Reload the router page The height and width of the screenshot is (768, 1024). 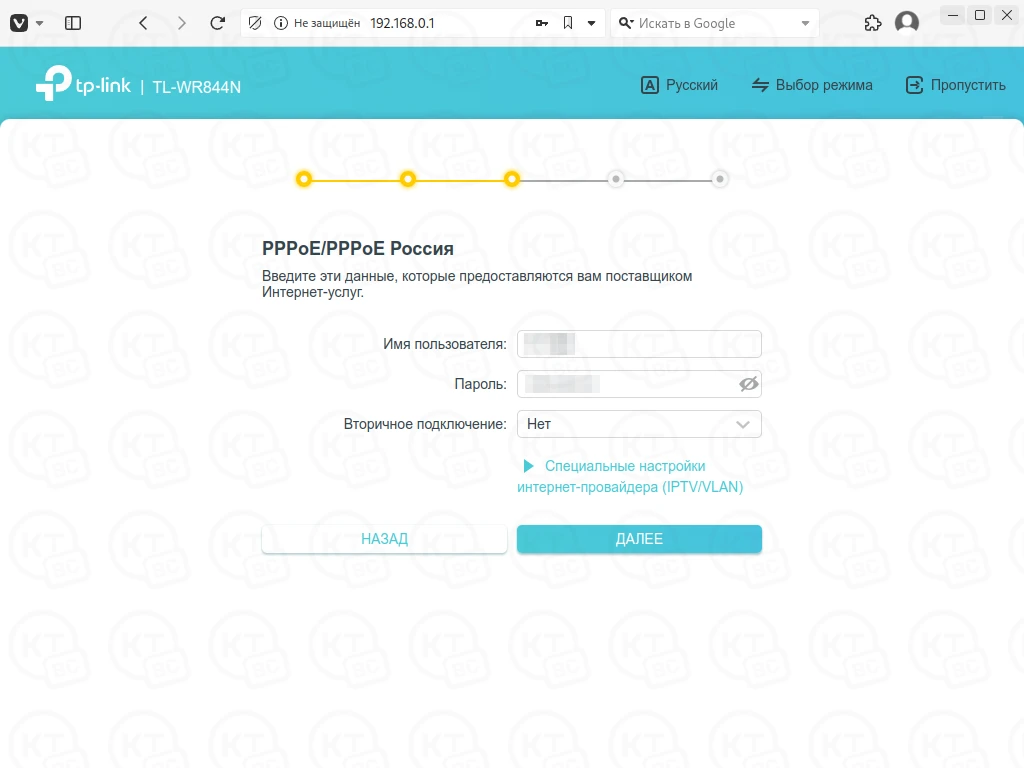[217, 24]
